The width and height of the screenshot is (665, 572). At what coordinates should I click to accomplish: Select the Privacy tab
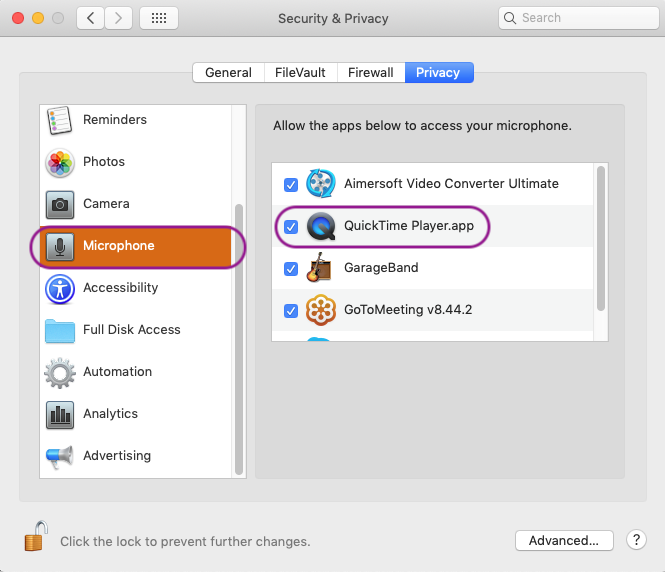[439, 73]
